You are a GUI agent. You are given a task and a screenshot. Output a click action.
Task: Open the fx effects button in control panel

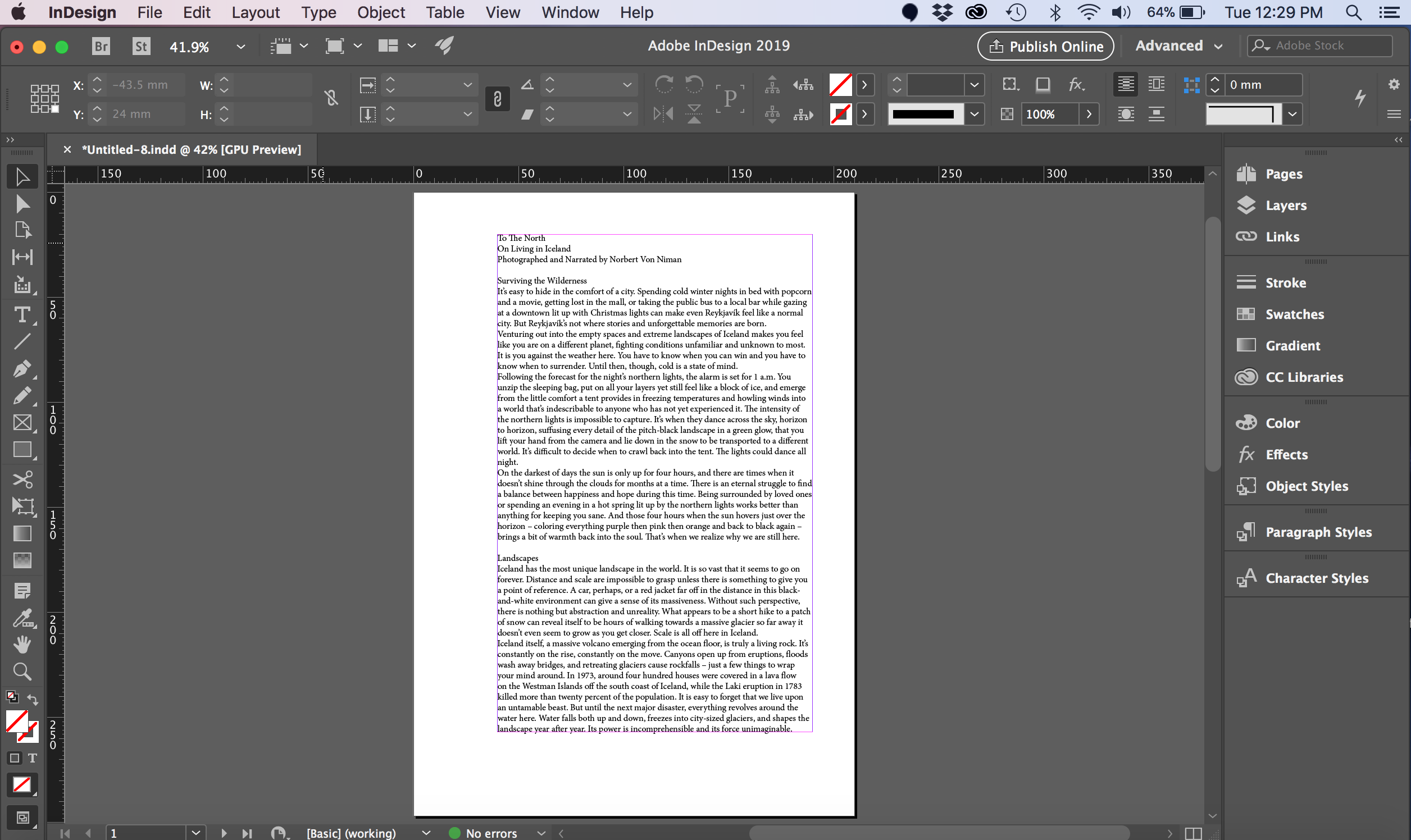[x=1076, y=84]
